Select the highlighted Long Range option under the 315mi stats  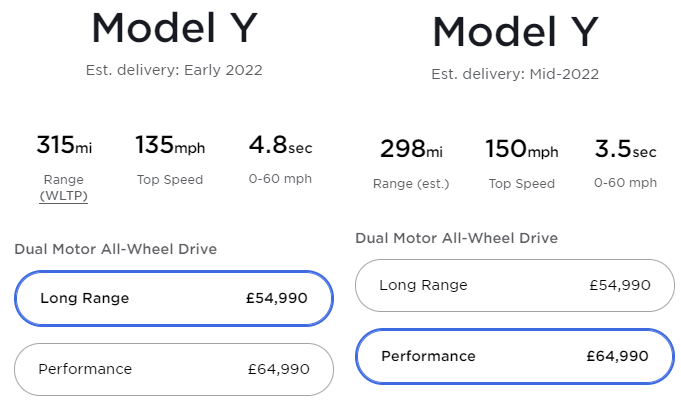click(173, 298)
